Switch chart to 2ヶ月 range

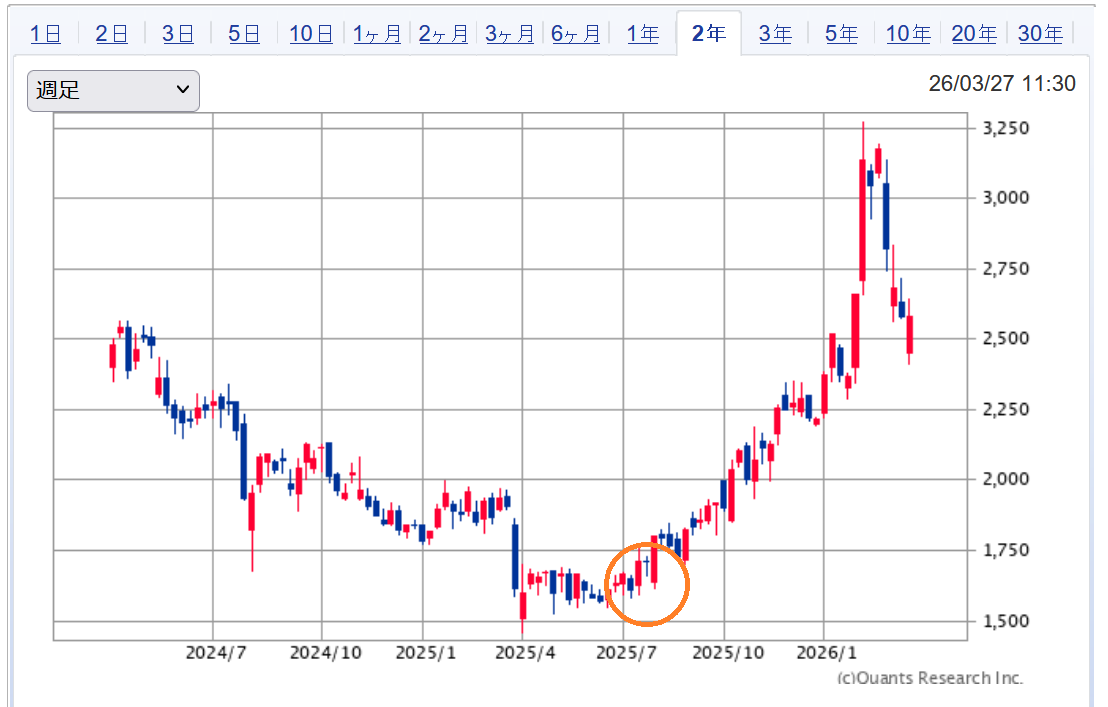(443, 33)
